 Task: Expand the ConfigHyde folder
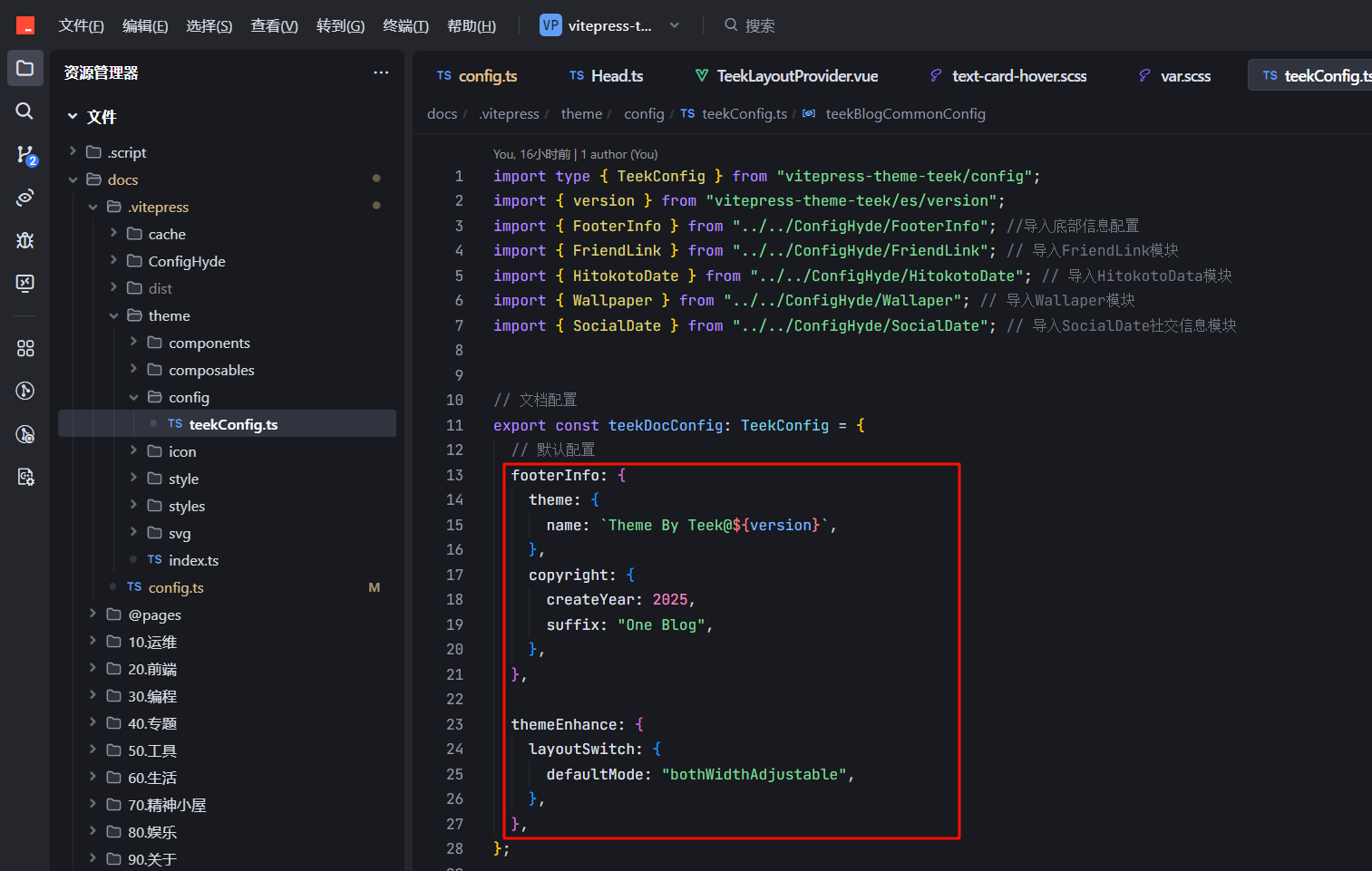click(114, 260)
